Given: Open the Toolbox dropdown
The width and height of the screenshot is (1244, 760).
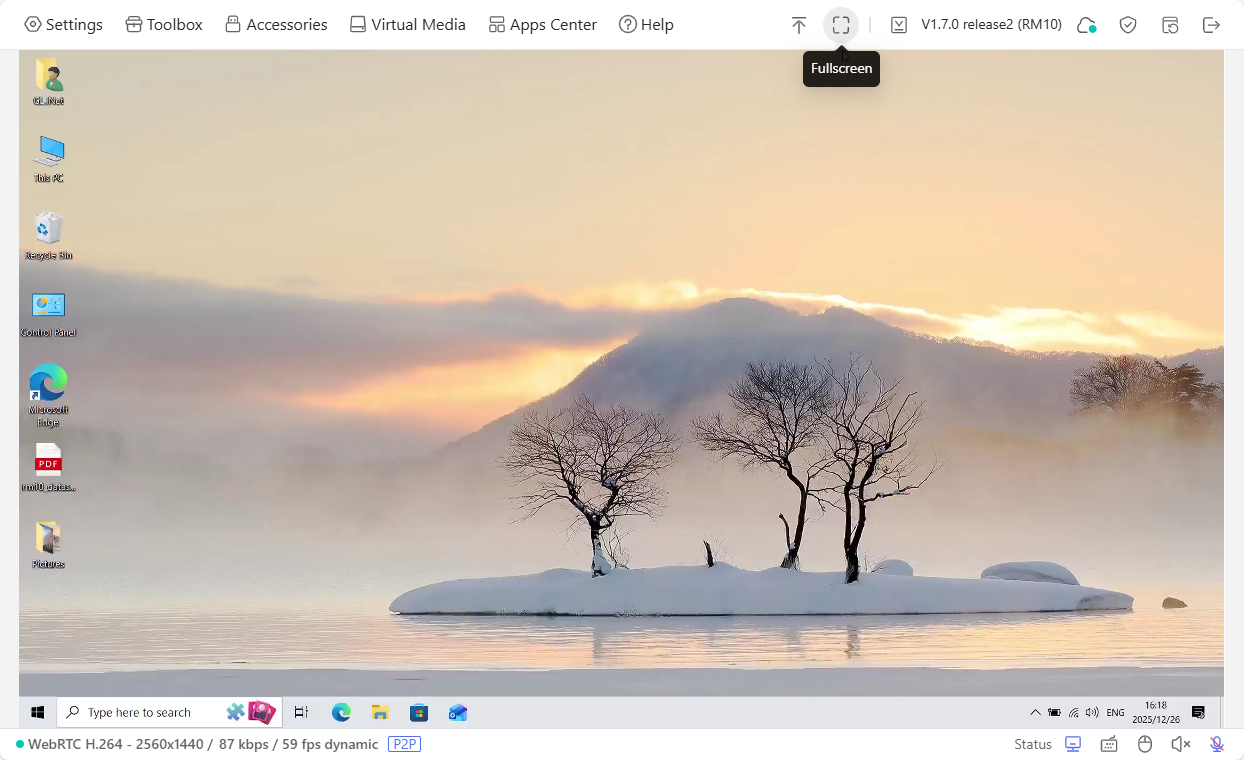Looking at the screenshot, I should click(163, 24).
